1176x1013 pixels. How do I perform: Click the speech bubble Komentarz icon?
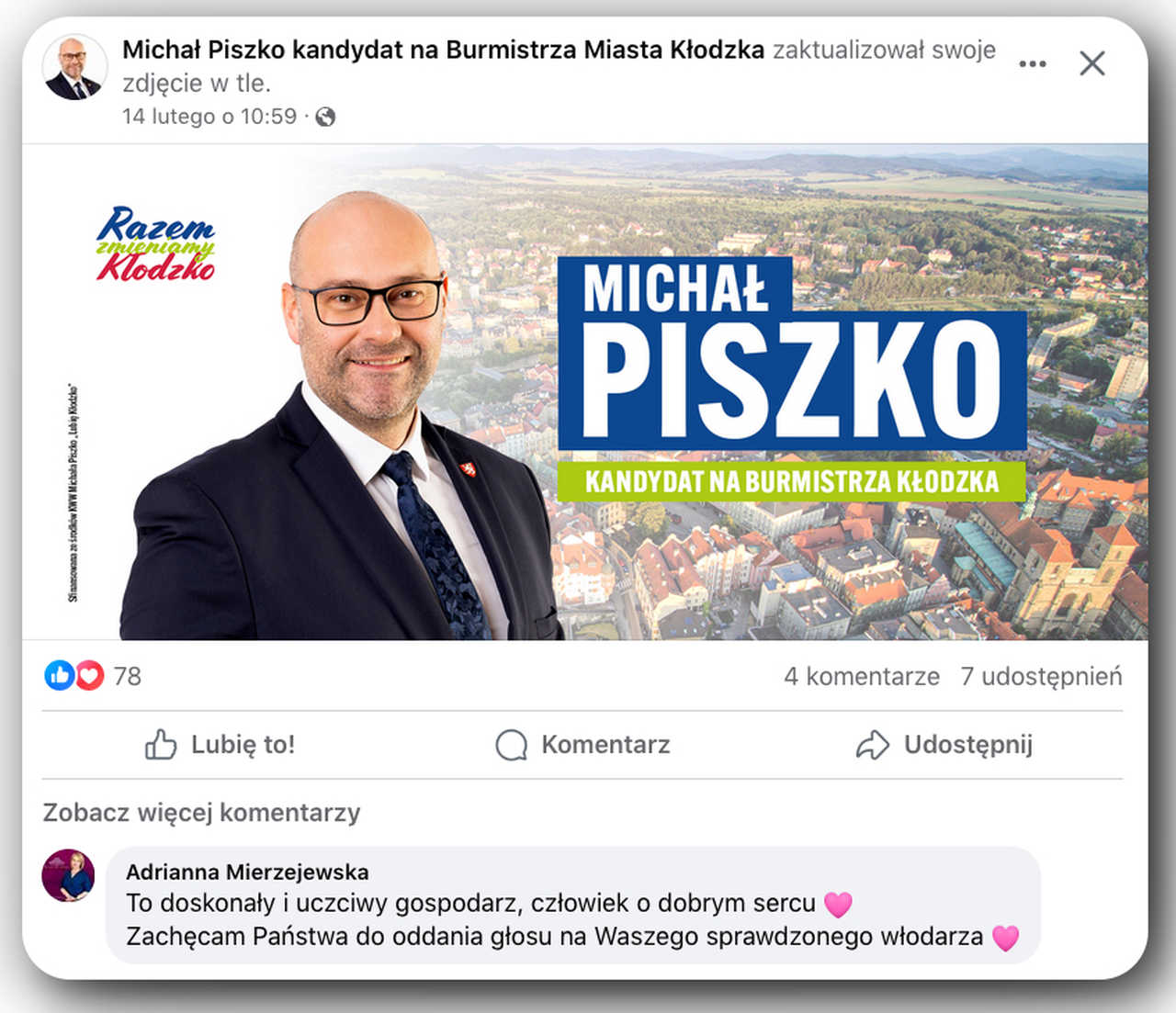click(x=512, y=745)
